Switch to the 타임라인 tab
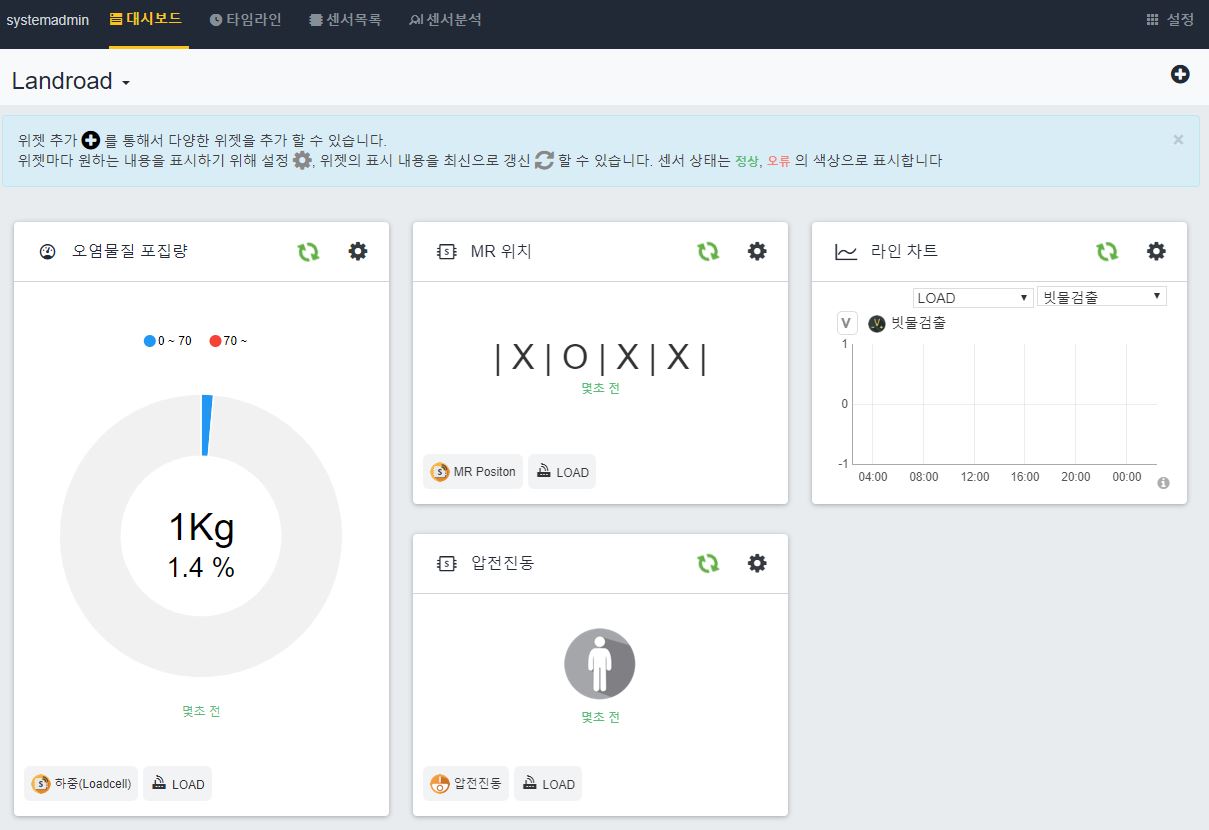Viewport: 1209px width, 830px height. tap(246, 20)
